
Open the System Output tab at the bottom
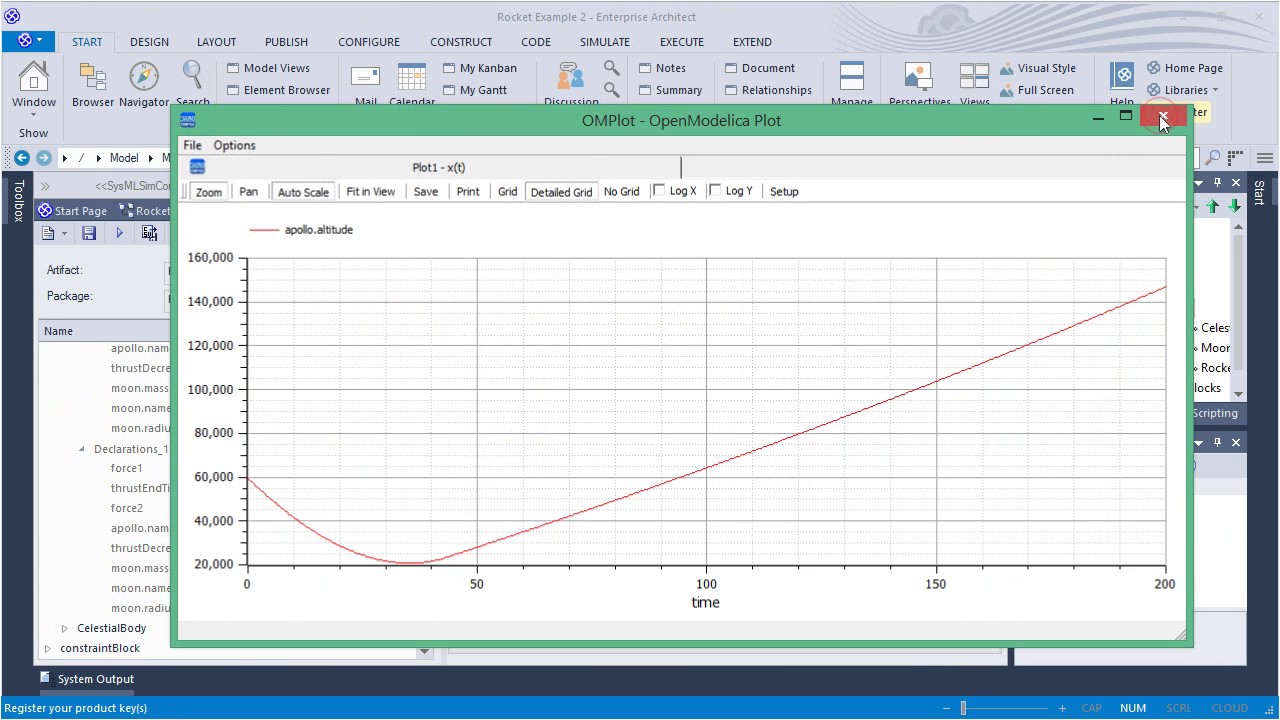[87, 679]
